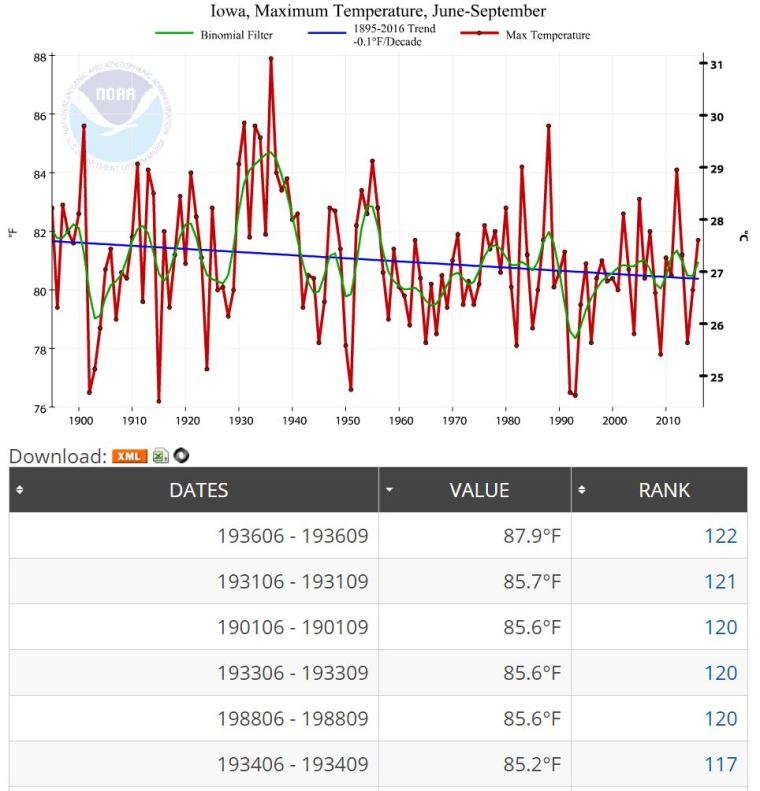Open rank 117 link
Viewport: 760px width, 791px height.
tap(720, 764)
